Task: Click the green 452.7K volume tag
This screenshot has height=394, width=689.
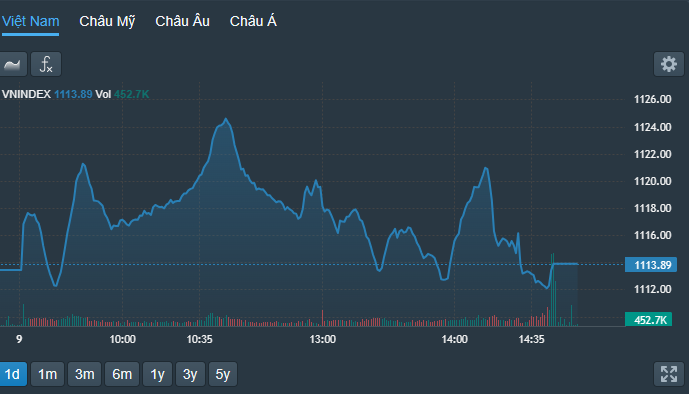Action: [x=649, y=320]
